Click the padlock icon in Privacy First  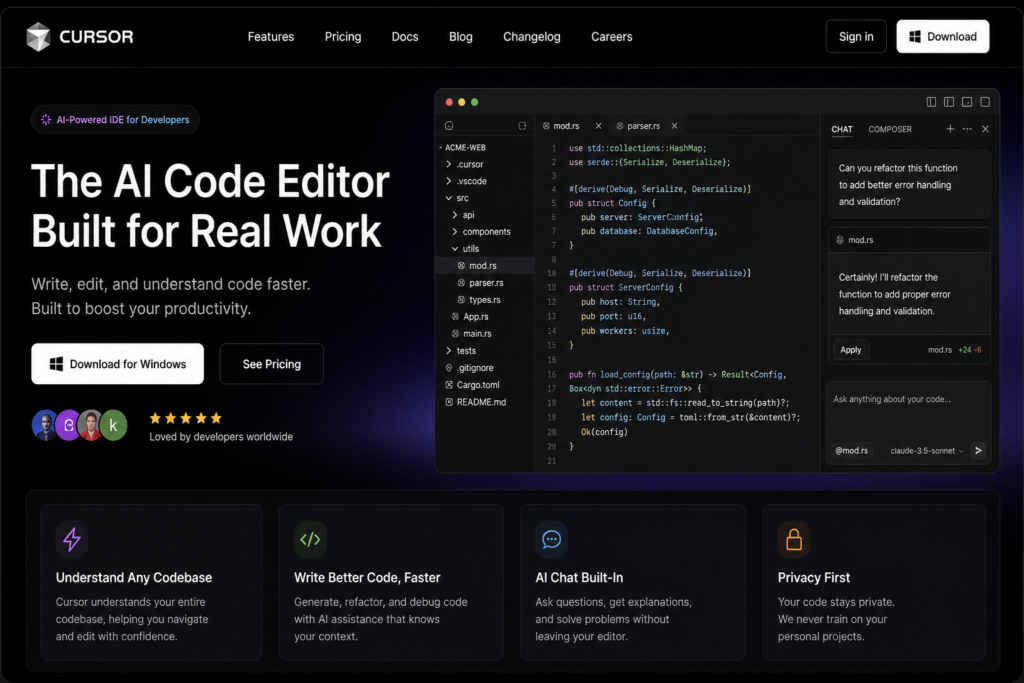point(794,539)
